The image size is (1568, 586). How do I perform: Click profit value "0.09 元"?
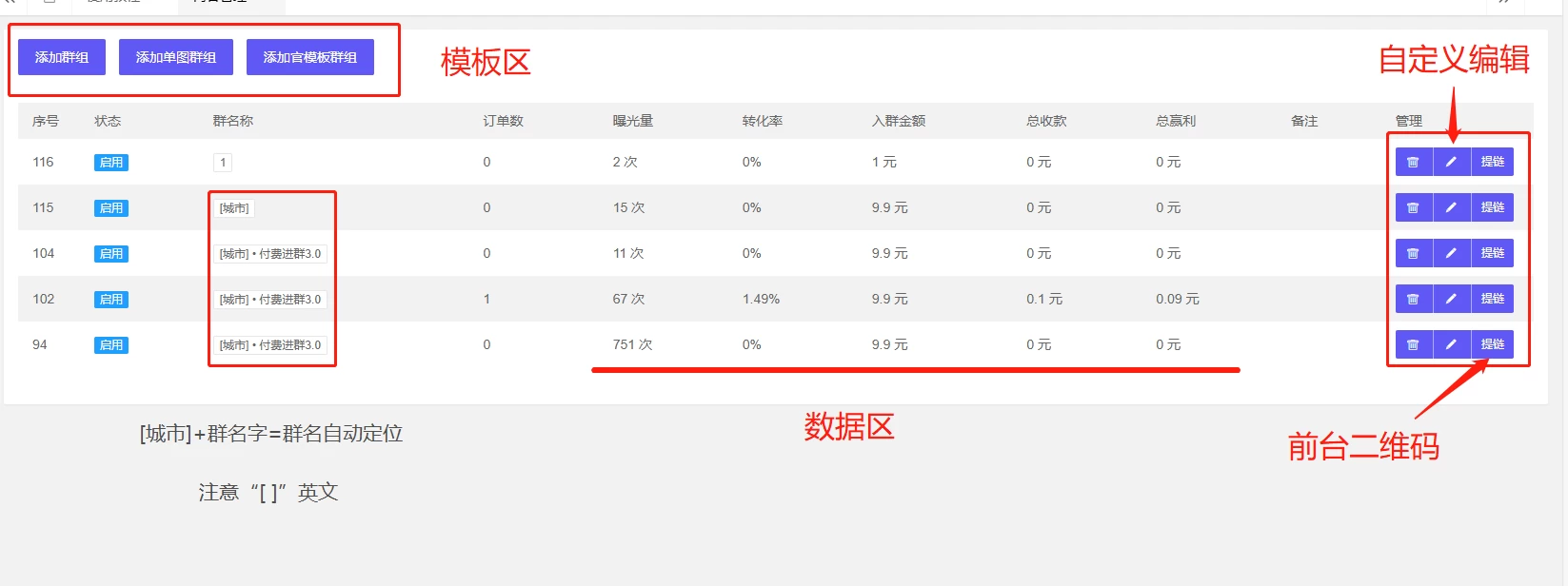(1178, 299)
